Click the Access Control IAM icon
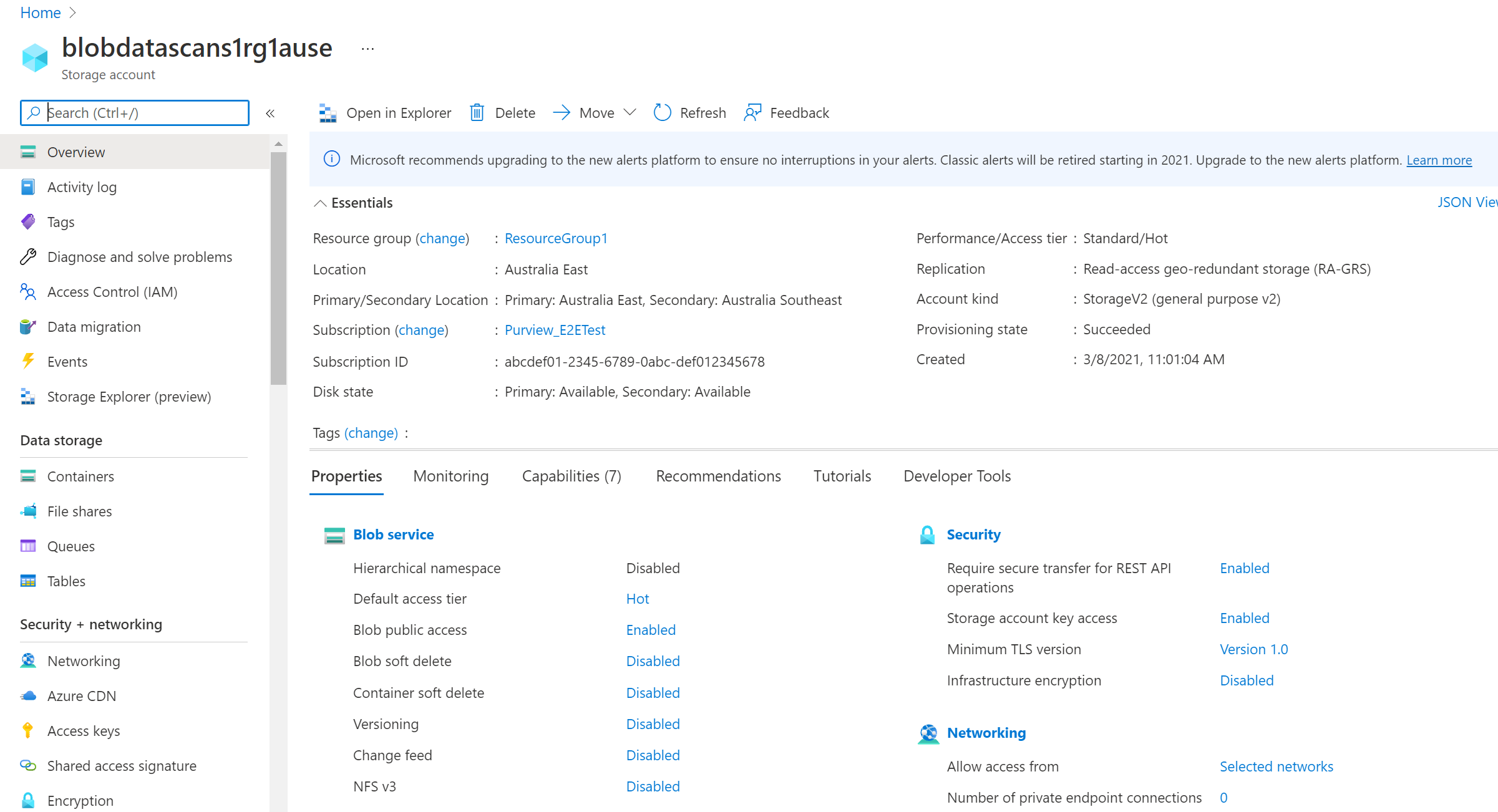 coord(27,292)
